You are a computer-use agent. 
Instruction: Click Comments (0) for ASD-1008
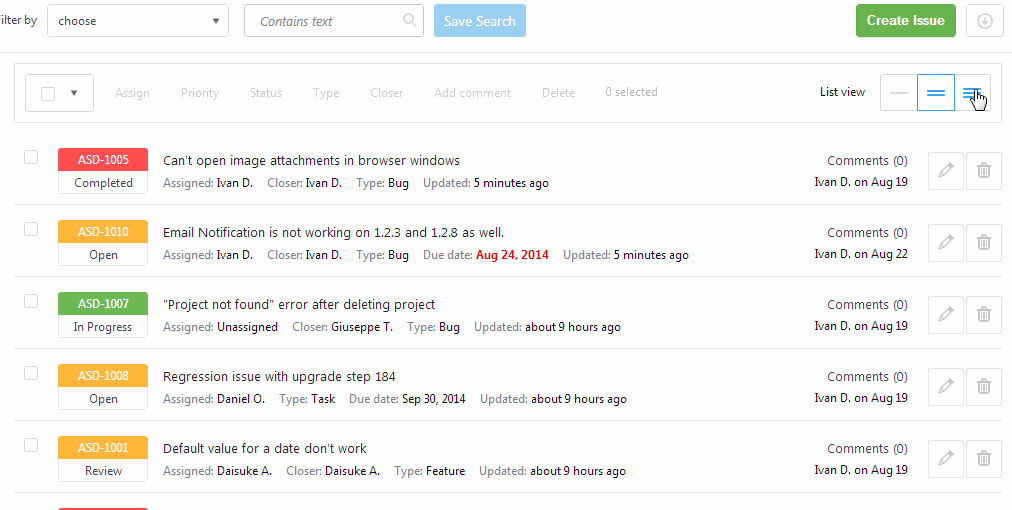867,376
